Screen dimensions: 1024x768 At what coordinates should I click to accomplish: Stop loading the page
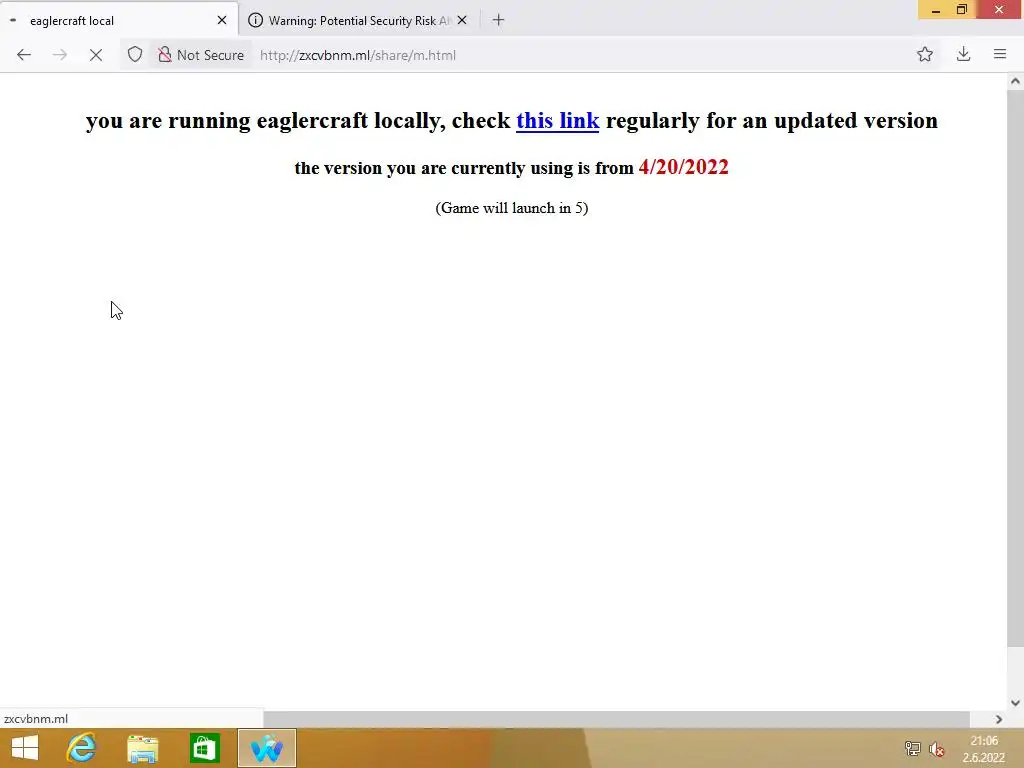pos(95,55)
